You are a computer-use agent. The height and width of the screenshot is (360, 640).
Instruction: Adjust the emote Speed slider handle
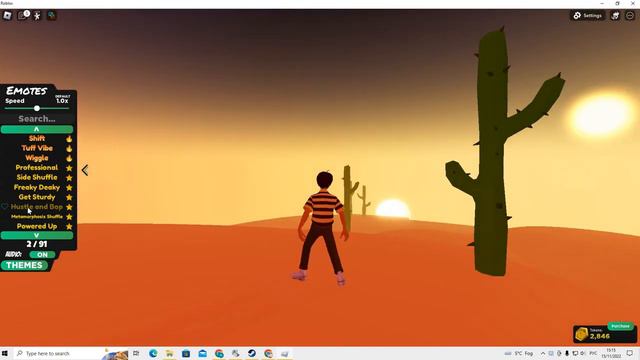tap(37, 108)
